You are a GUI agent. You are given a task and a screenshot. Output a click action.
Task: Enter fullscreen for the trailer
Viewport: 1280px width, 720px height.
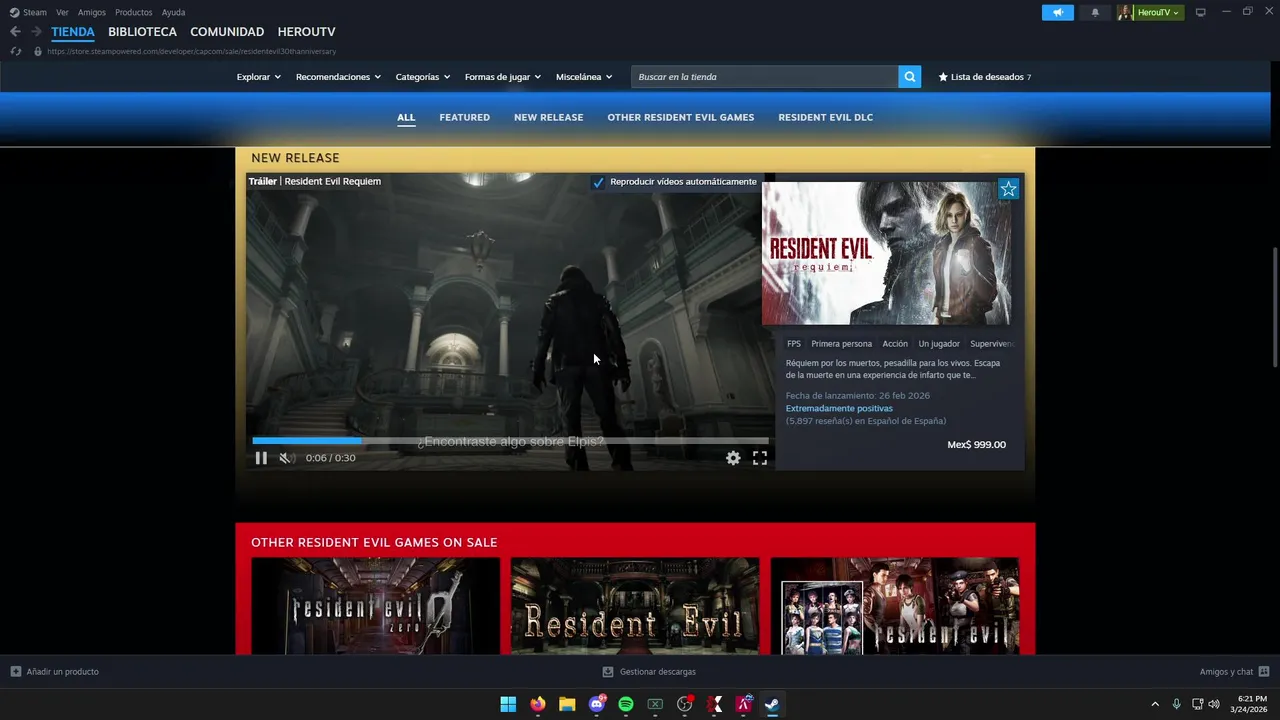[x=760, y=458]
